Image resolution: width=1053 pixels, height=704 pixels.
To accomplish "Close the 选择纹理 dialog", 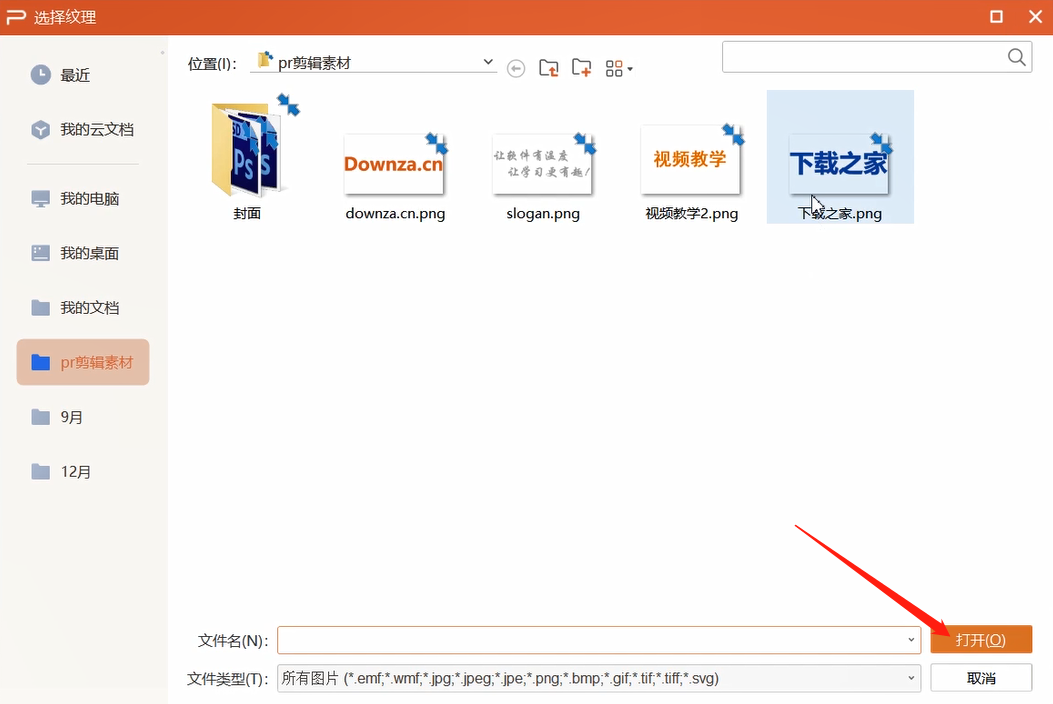I will coord(1035,16).
